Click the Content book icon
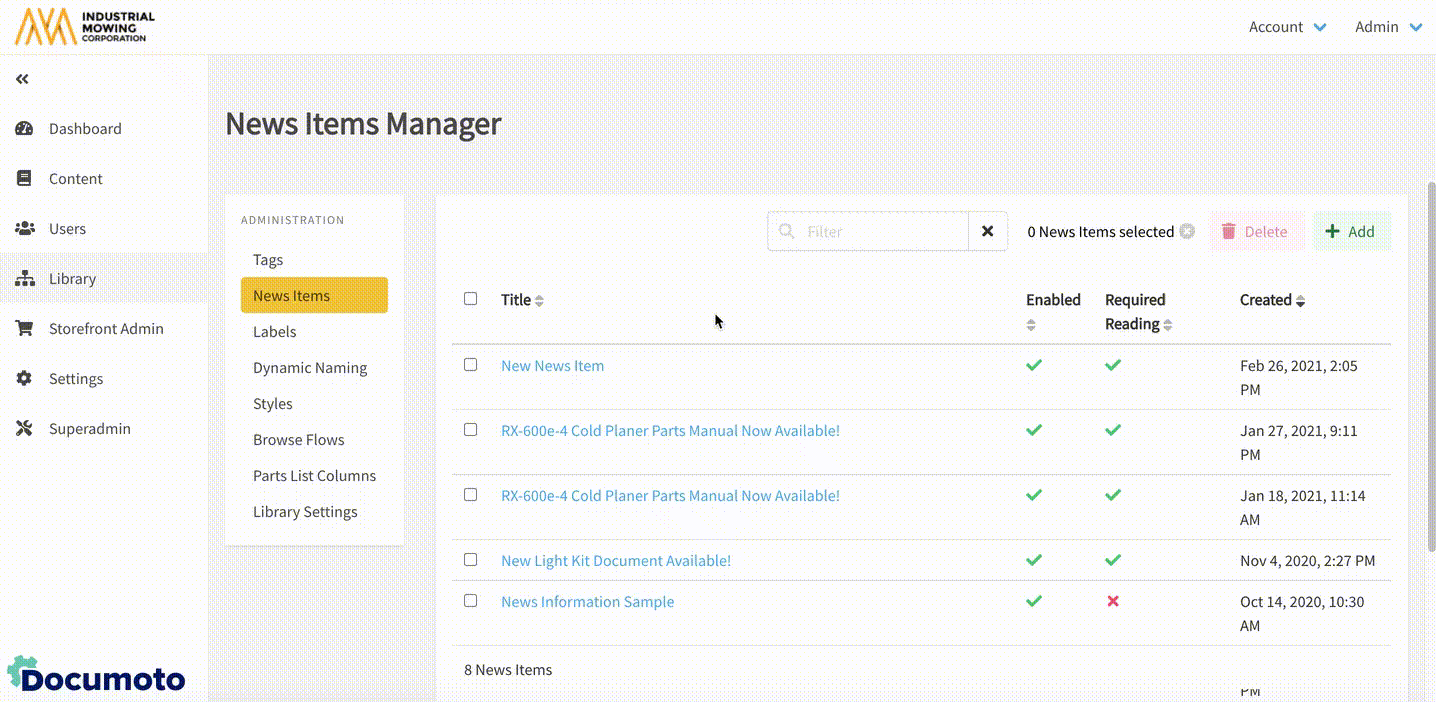 click(x=25, y=179)
